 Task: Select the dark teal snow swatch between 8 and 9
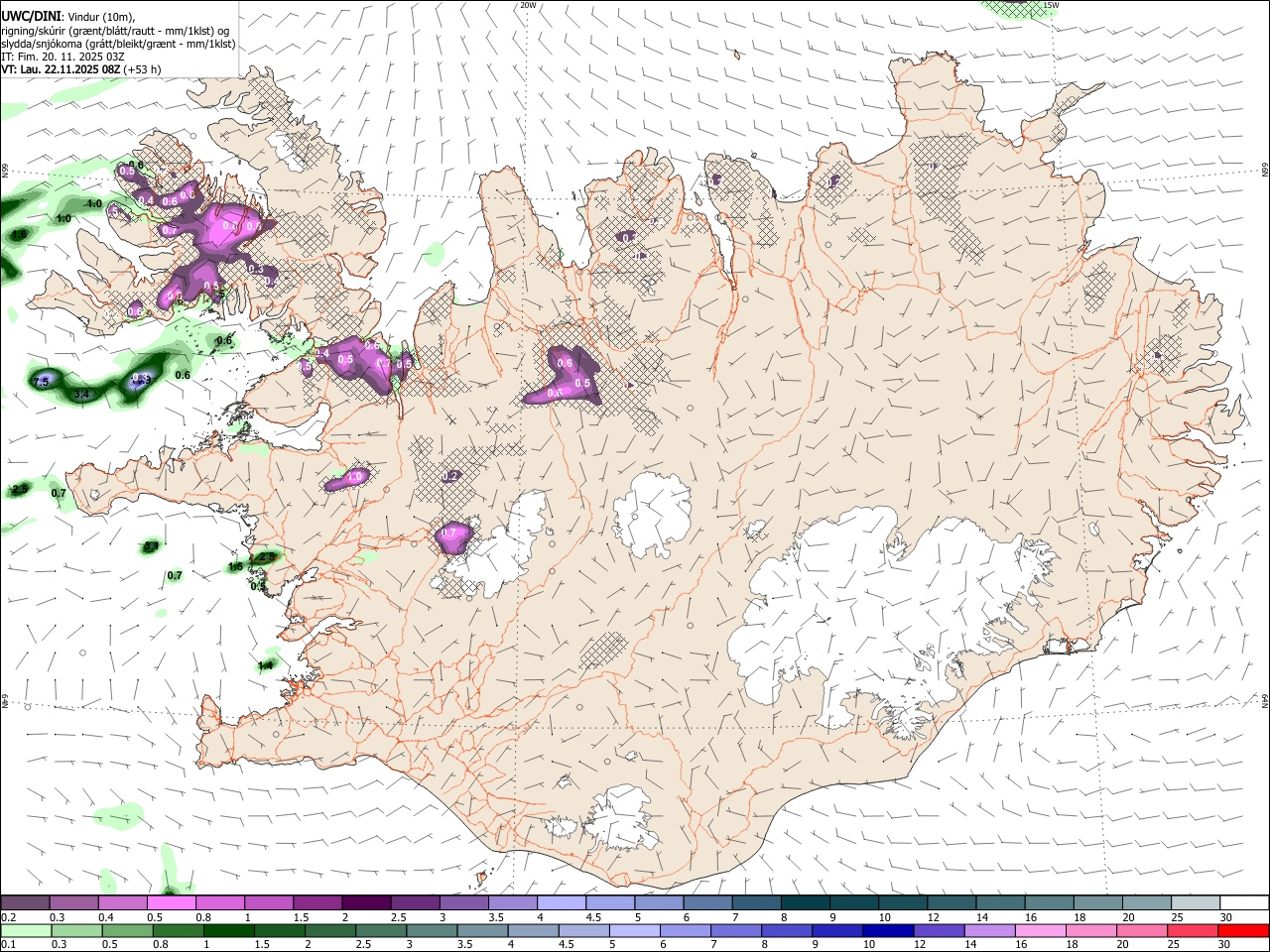[805, 903]
